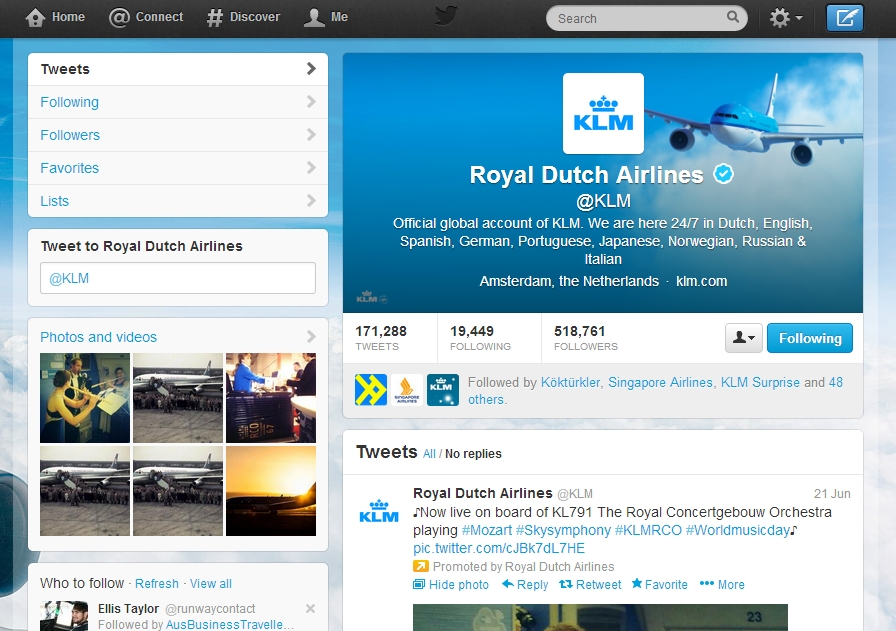Open Favorites in the sidebar
This screenshot has height=631, width=896.
coord(178,168)
